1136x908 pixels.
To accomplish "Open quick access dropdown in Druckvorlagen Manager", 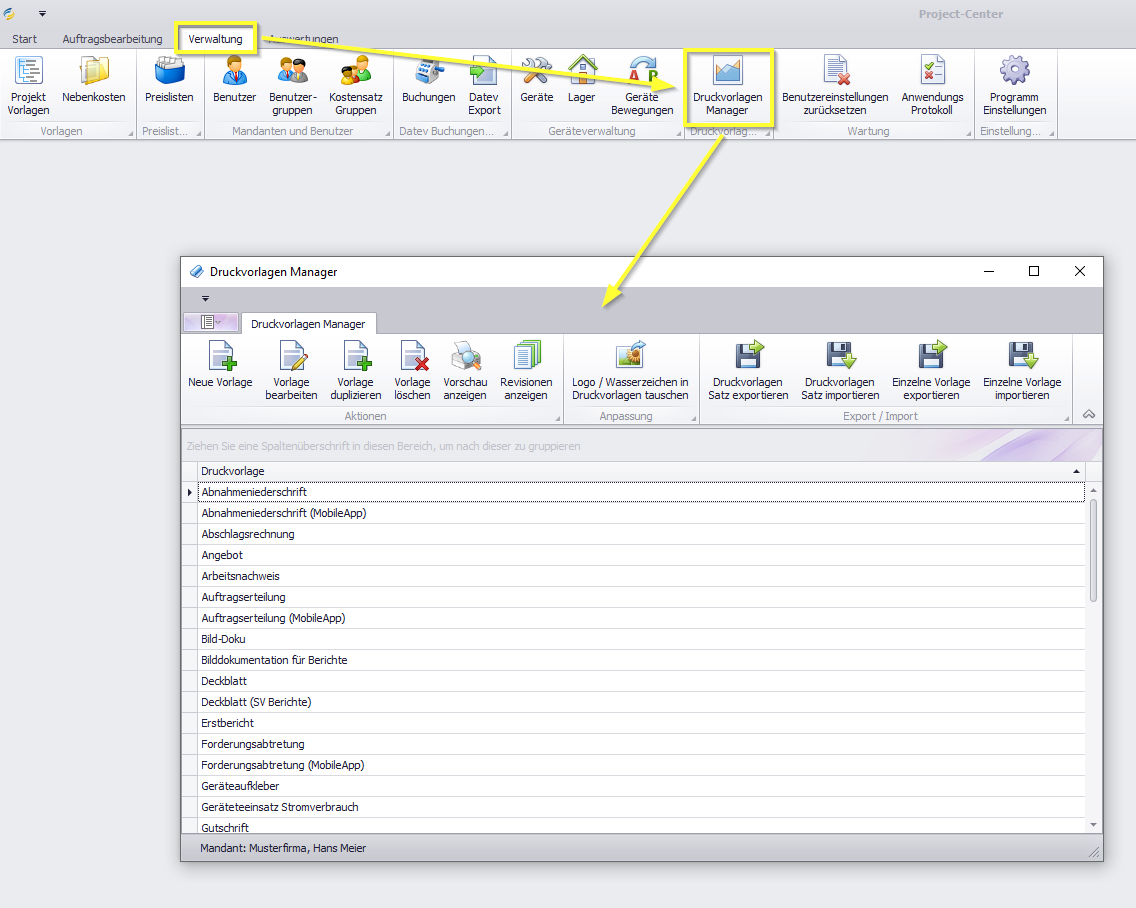I will click(x=205, y=298).
